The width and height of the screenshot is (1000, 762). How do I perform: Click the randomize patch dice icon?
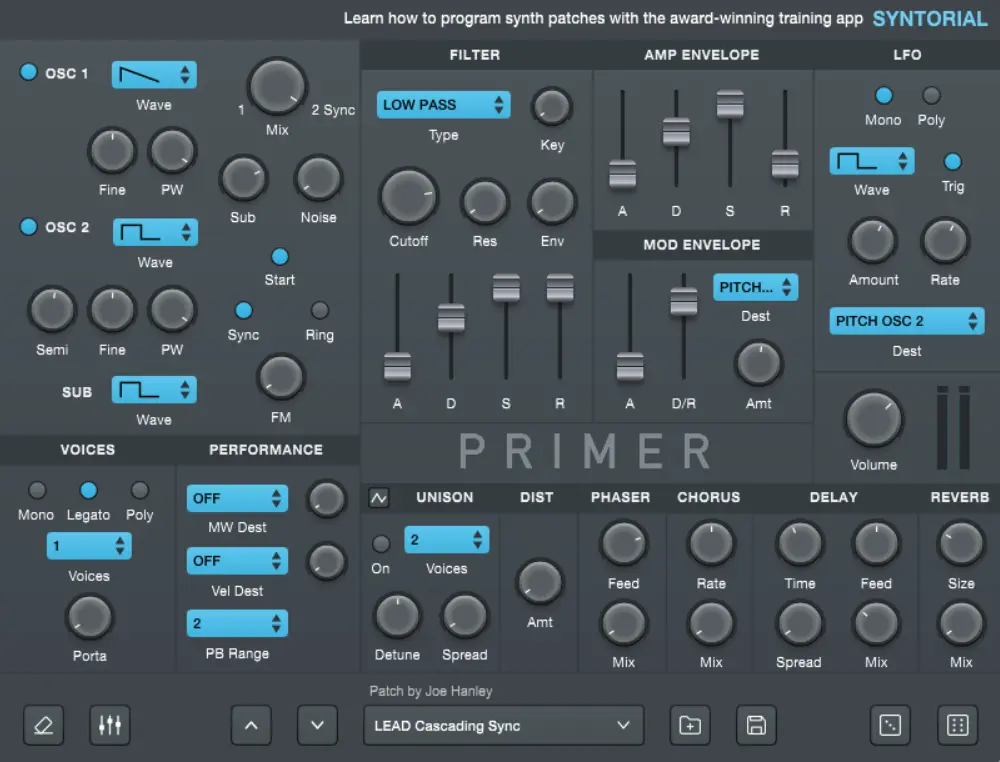[890, 726]
